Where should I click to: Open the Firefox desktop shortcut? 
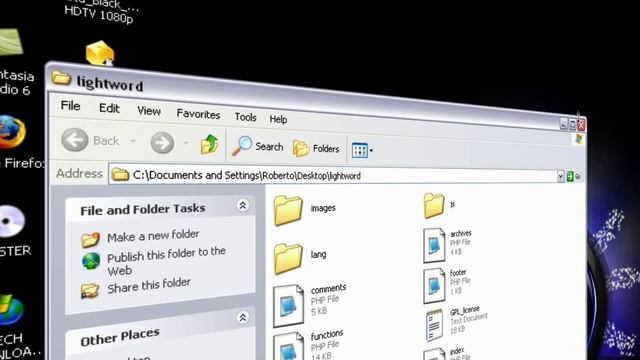[12, 132]
